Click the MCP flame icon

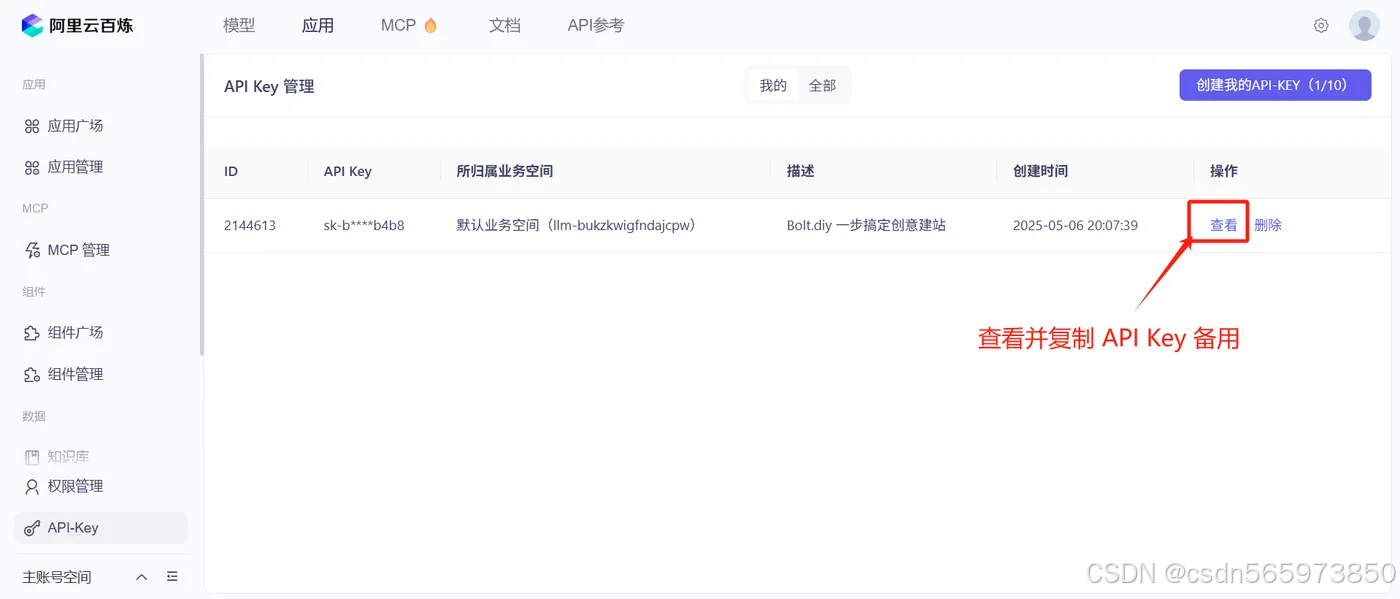[430, 25]
